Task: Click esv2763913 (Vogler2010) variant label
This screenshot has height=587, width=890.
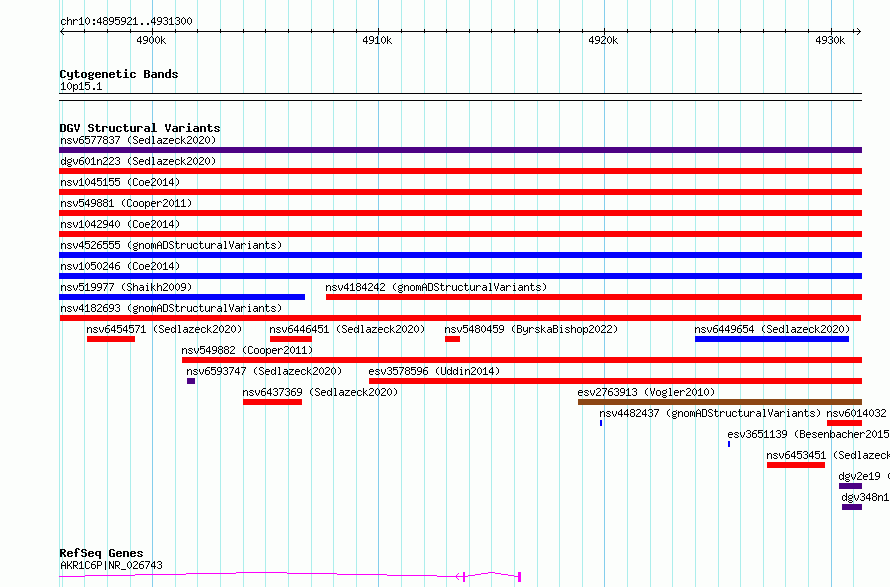Action: tap(646, 392)
